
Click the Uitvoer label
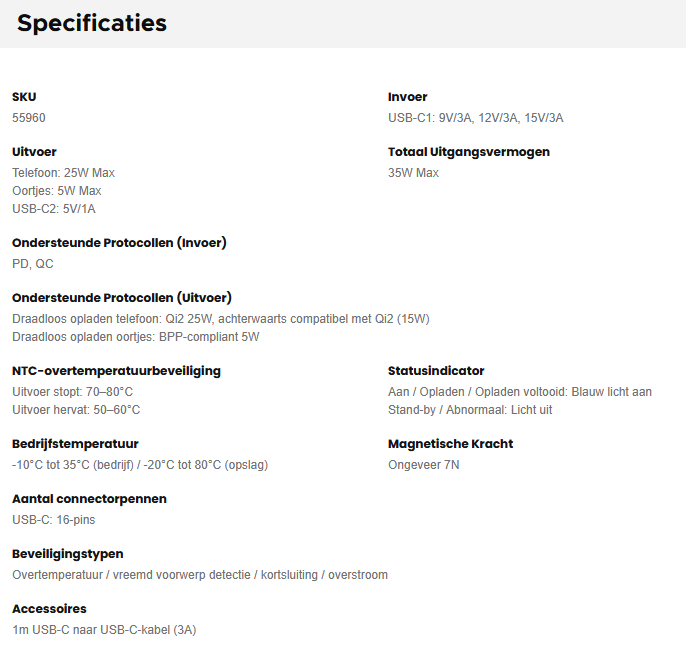click(34, 152)
